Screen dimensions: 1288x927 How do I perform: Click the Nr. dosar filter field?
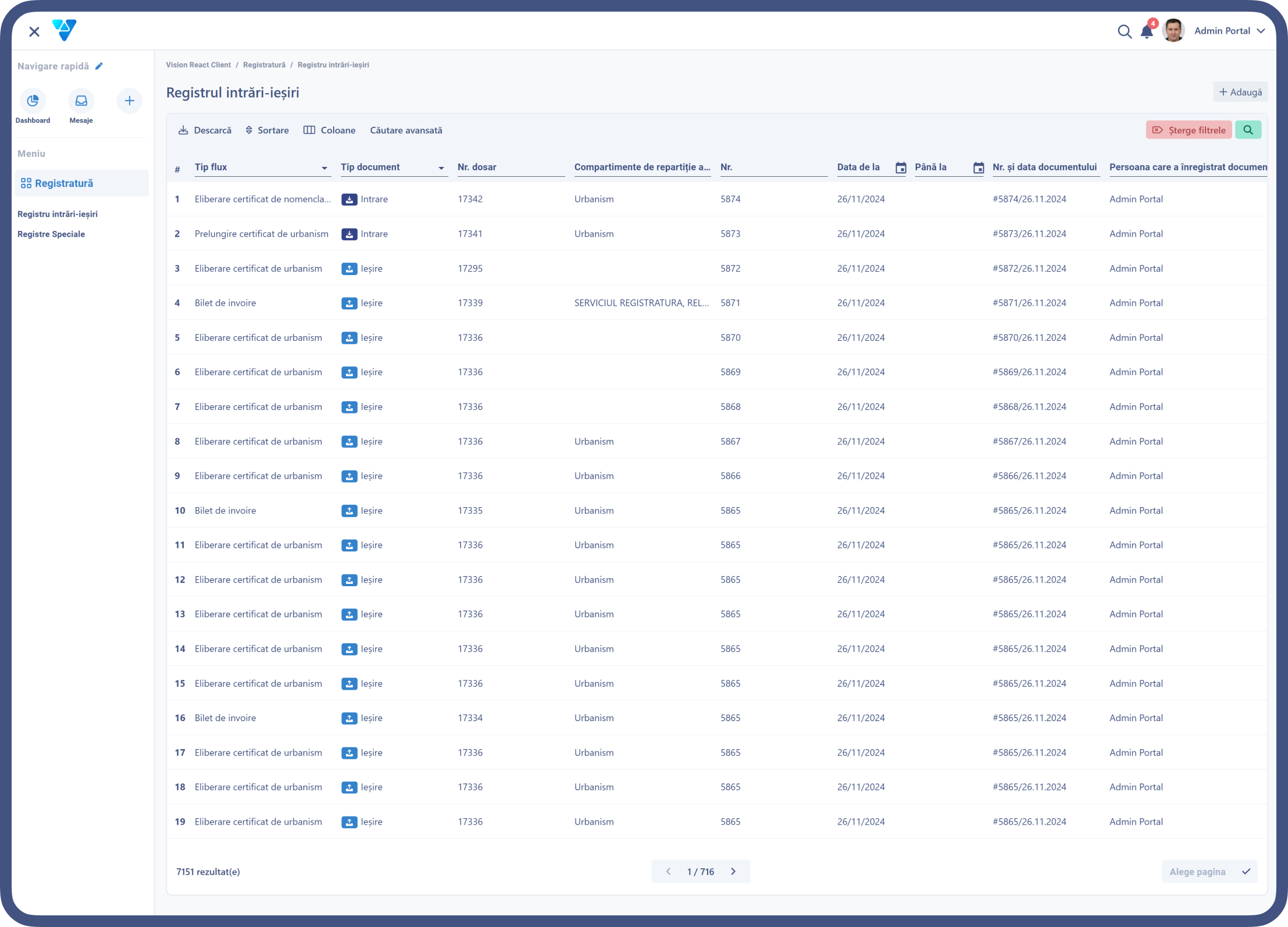(x=511, y=167)
